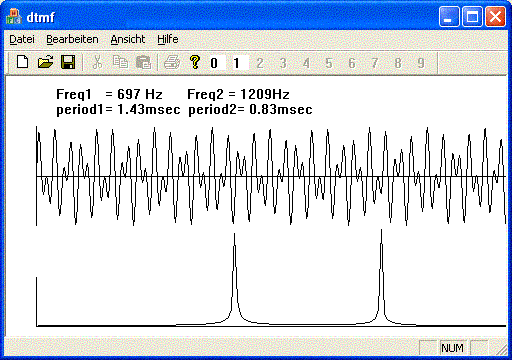The height and width of the screenshot is (360, 512).
Task: Click the NUM status bar indicator
Action: [x=452, y=348]
